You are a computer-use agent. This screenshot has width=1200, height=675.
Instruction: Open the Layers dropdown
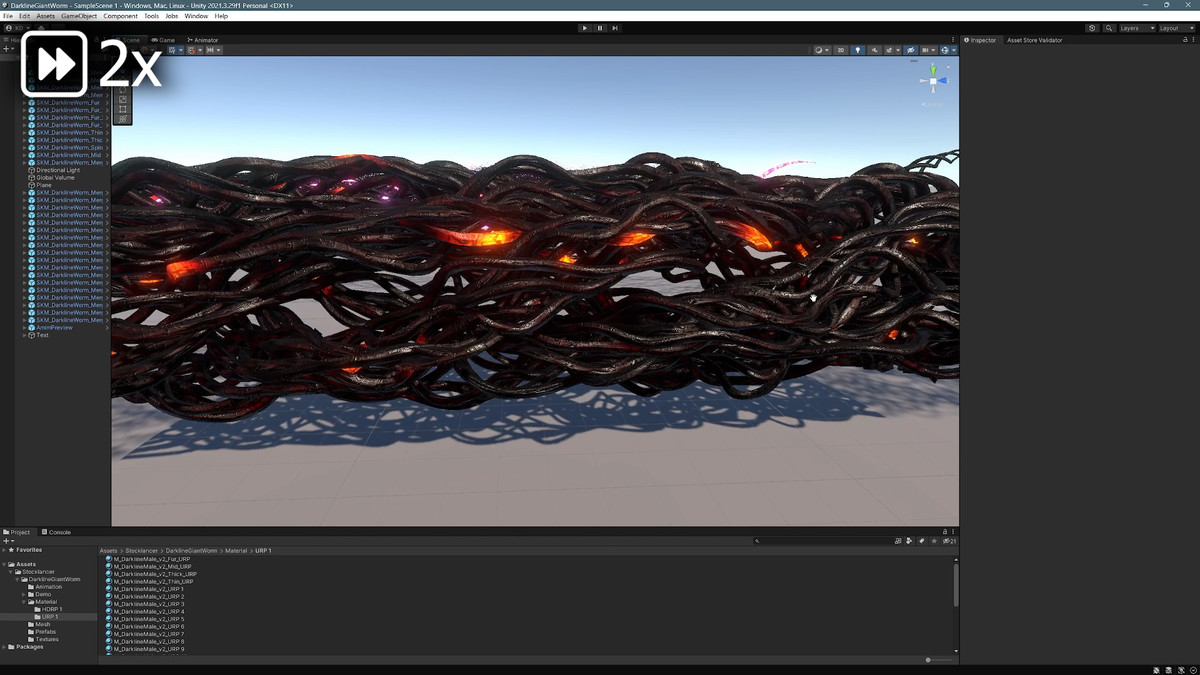pos(1136,28)
